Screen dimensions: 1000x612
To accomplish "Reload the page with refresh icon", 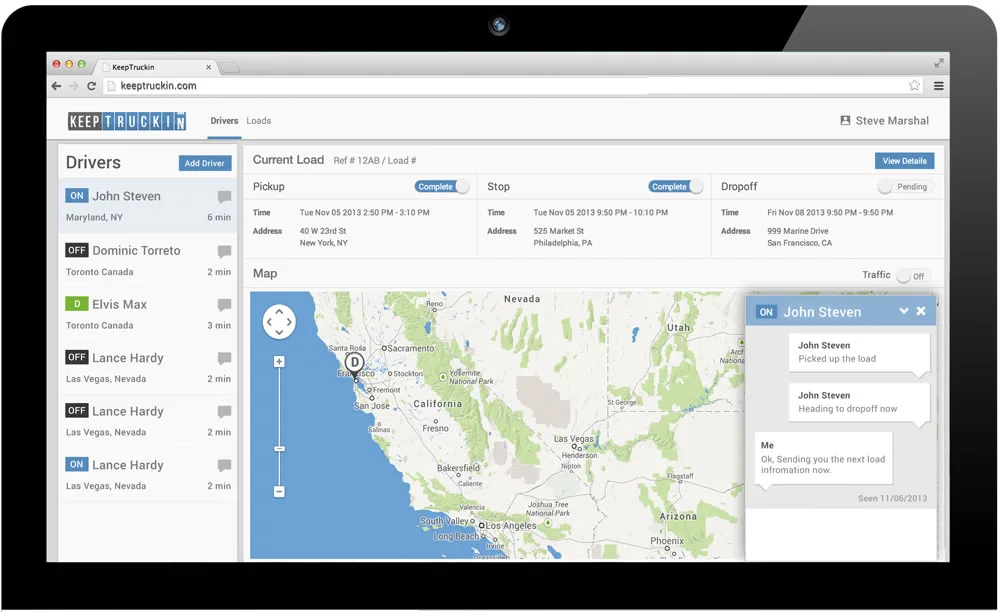I will 91,85.
